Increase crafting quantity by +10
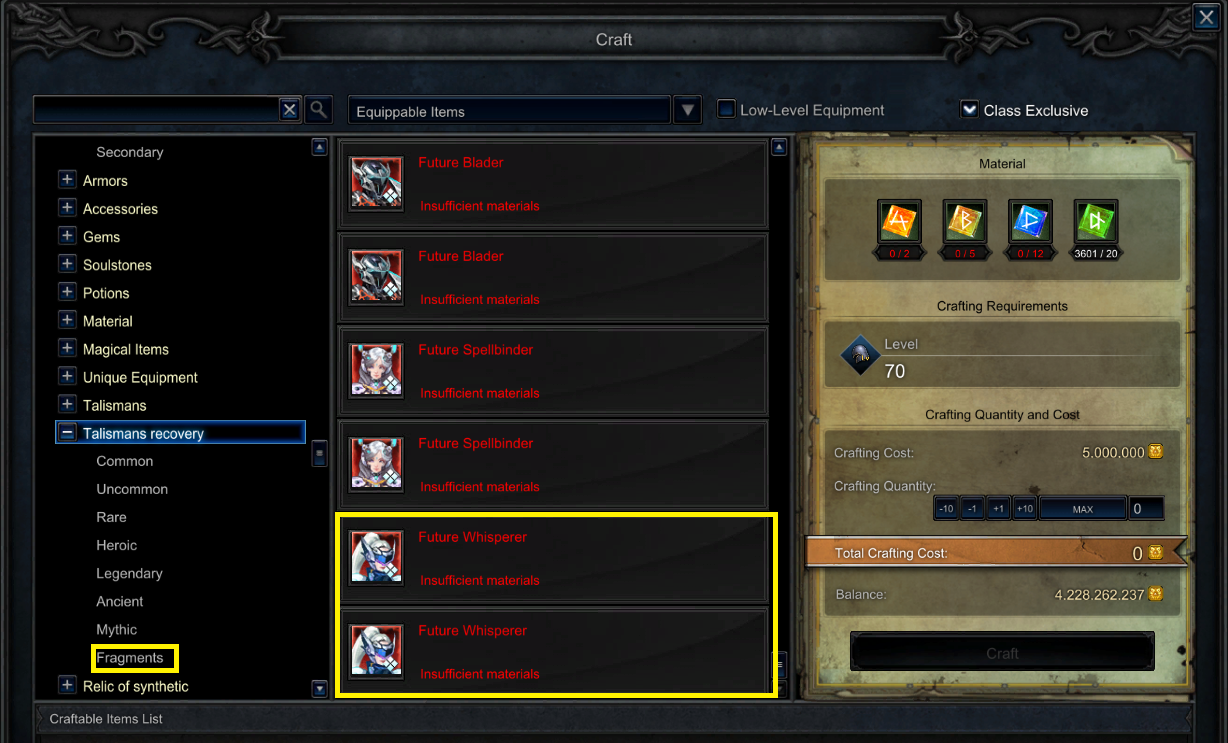1228x743 pixels. pos(1024,509)
